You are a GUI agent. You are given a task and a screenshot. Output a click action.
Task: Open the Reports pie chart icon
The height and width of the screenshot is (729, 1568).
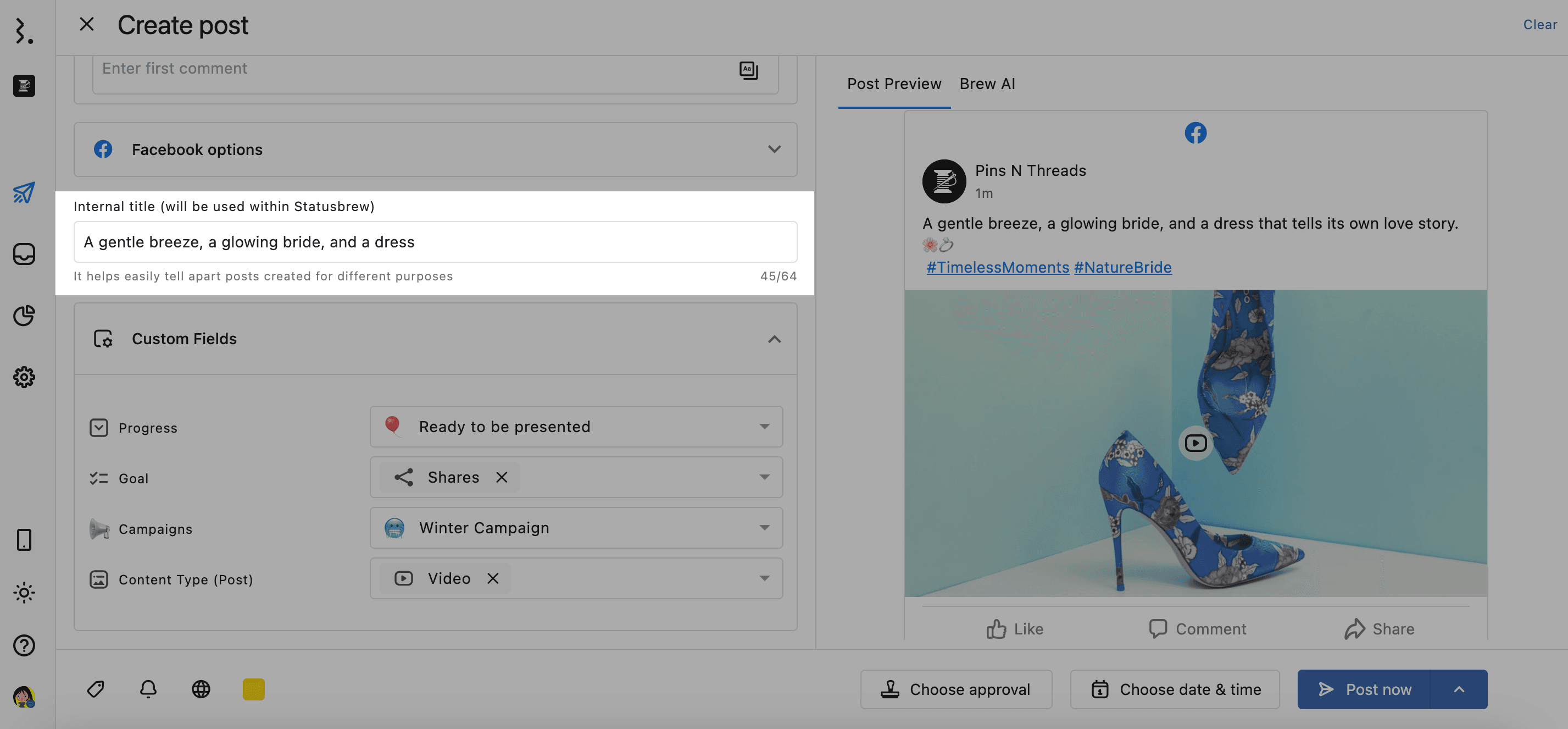(24, 316)
